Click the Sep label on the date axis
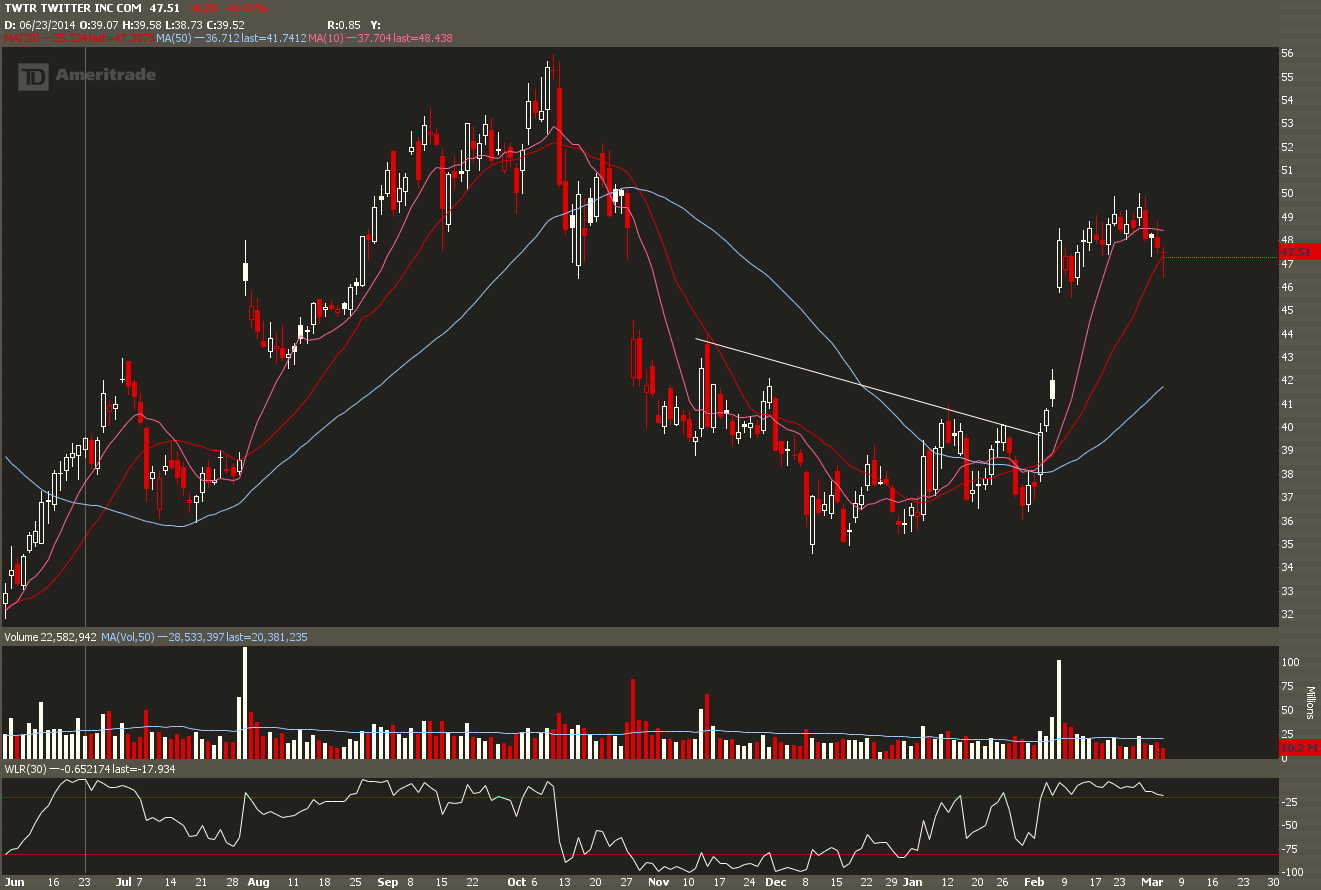The image size is (1321, 890). (389, 883)
